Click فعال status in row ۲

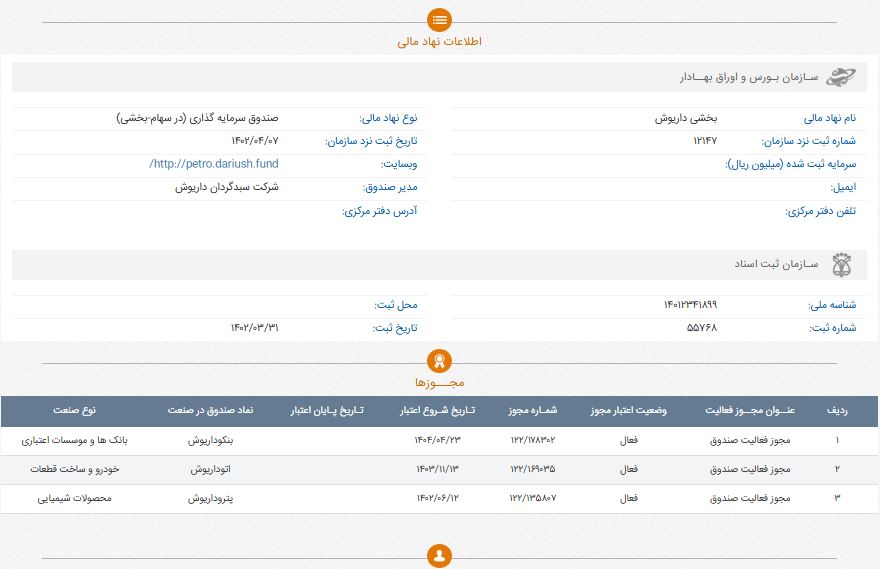click(629, 469)
